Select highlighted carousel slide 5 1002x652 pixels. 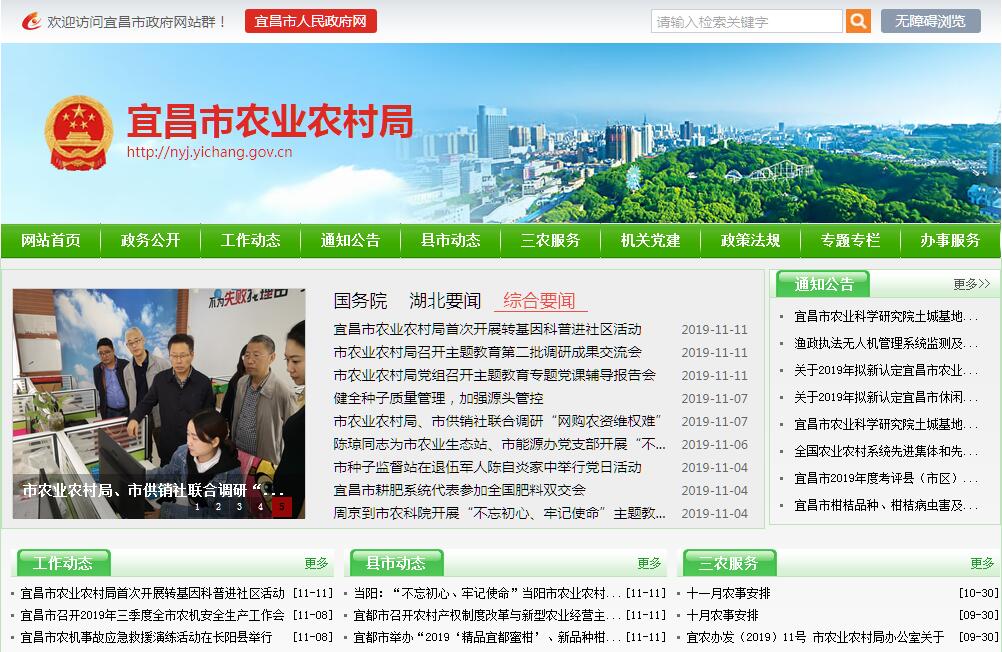282,507
